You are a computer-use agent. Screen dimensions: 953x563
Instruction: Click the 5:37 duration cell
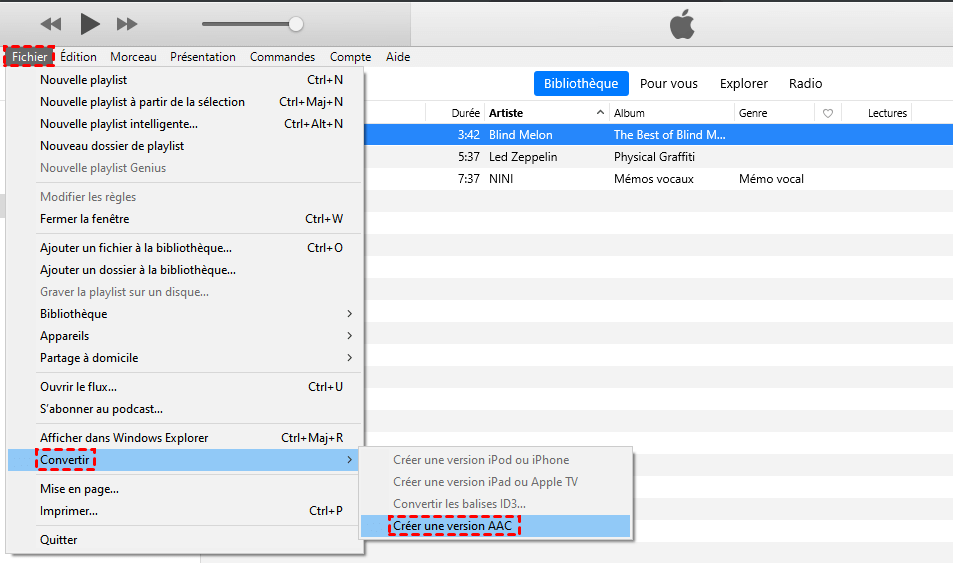pyautogui.click(x=469, y=157)
